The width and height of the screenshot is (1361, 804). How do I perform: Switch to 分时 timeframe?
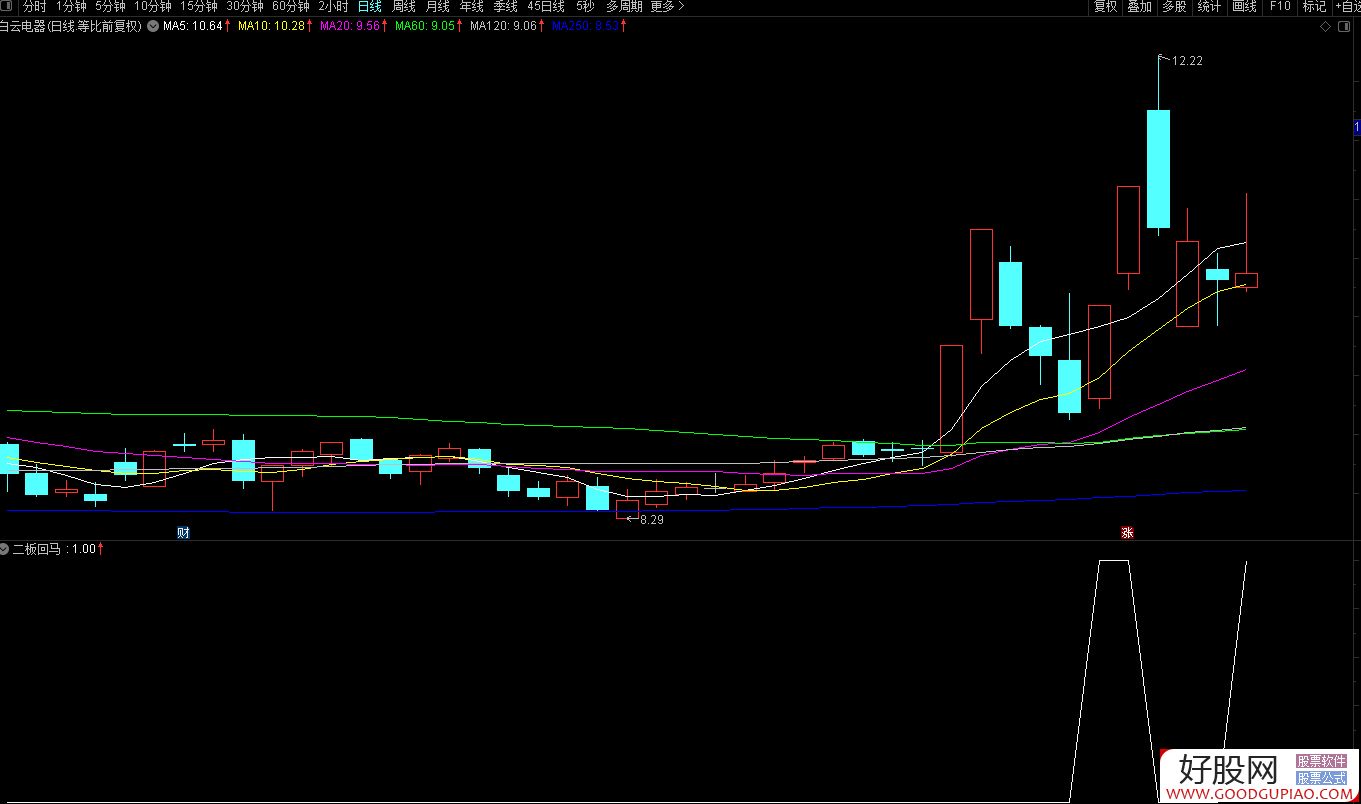click(35, 6)
